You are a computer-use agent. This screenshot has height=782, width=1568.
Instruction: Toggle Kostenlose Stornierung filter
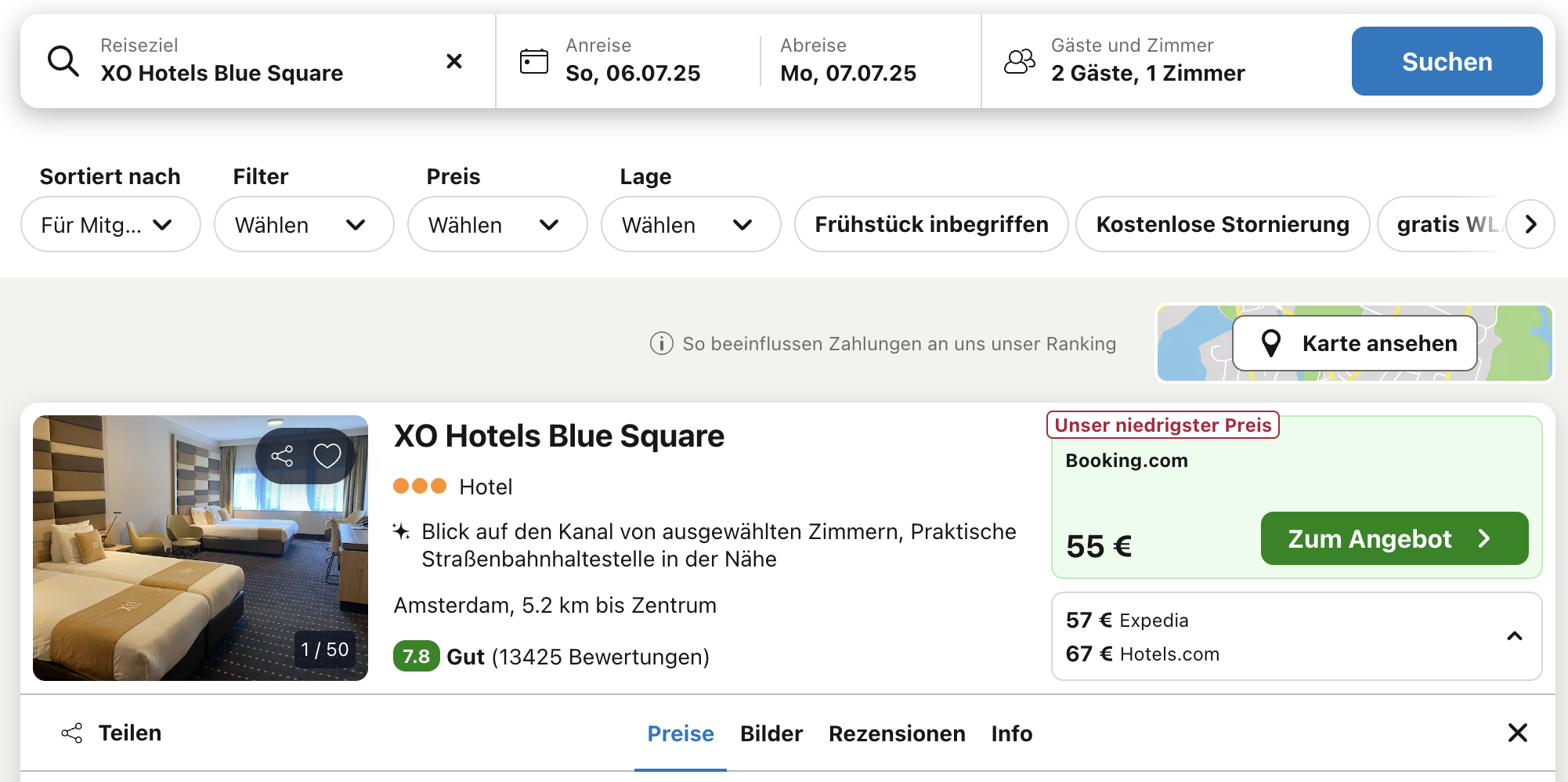pos(1223,225)
